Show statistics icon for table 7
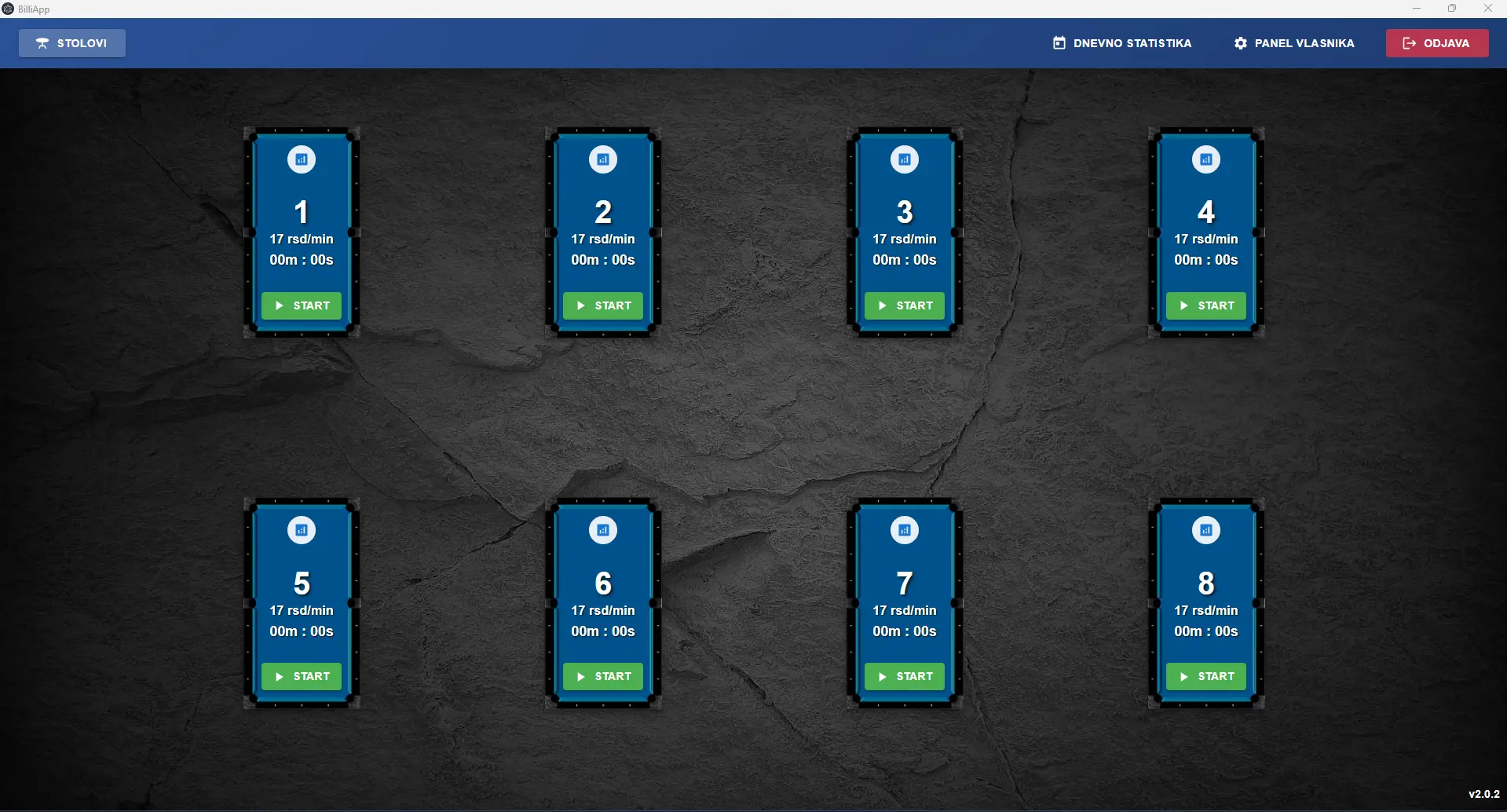The image size is (1507, 812). [x=905, y=530]
